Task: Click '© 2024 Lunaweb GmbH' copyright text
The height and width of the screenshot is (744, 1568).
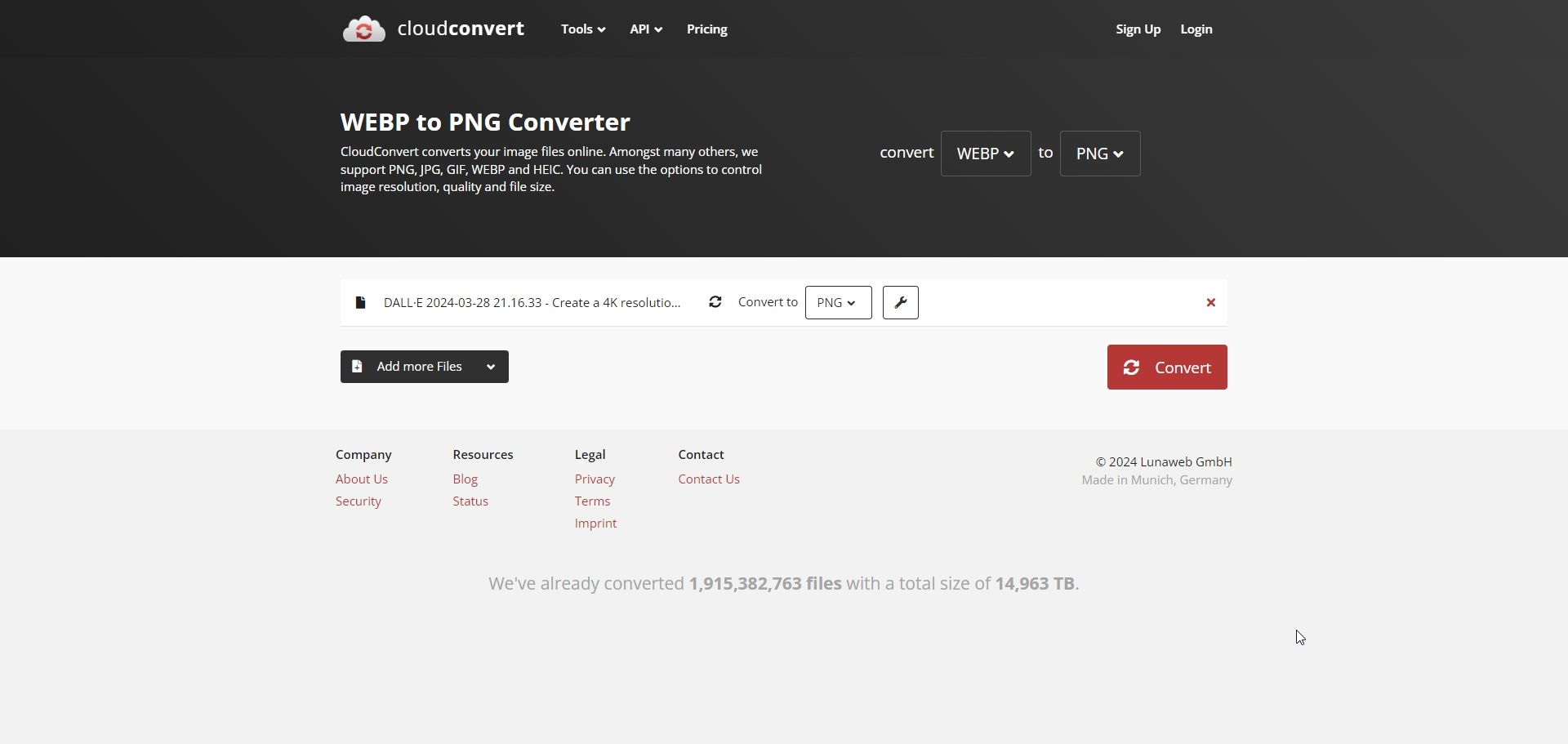Action: [x=1164, y=462]
